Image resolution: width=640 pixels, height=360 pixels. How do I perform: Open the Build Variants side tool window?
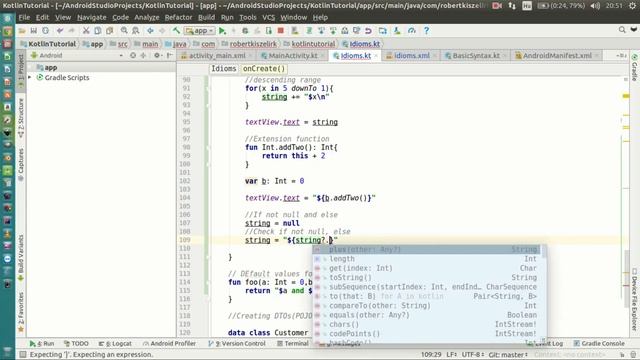point(21,257)
